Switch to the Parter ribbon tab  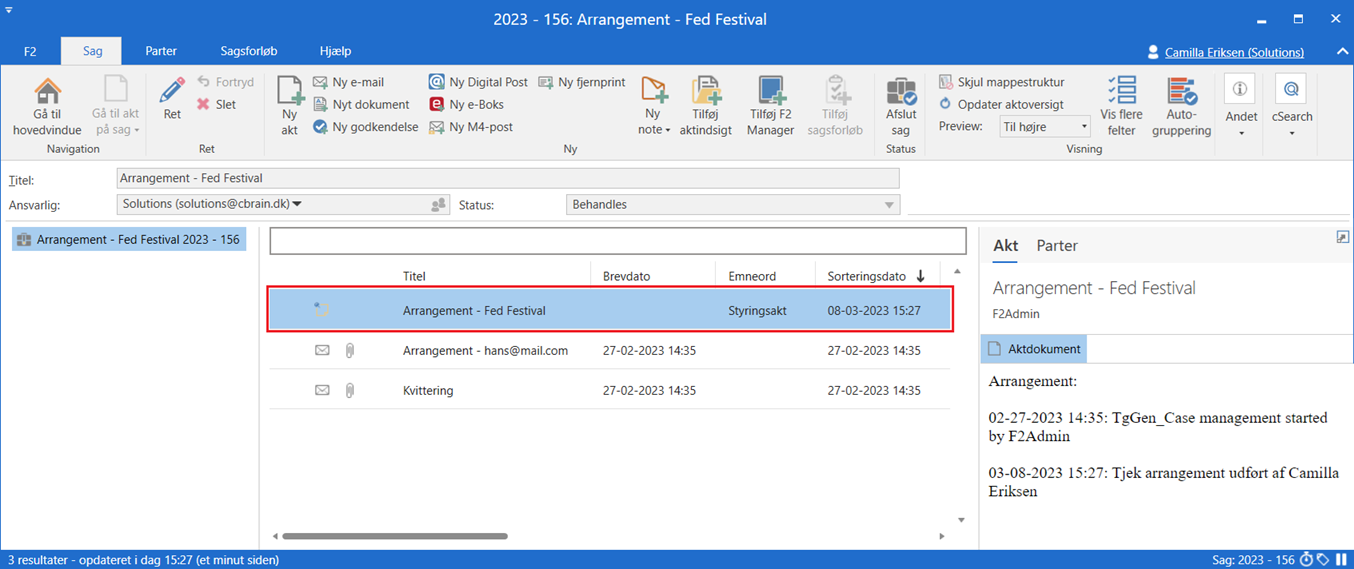tap(161, 51)
